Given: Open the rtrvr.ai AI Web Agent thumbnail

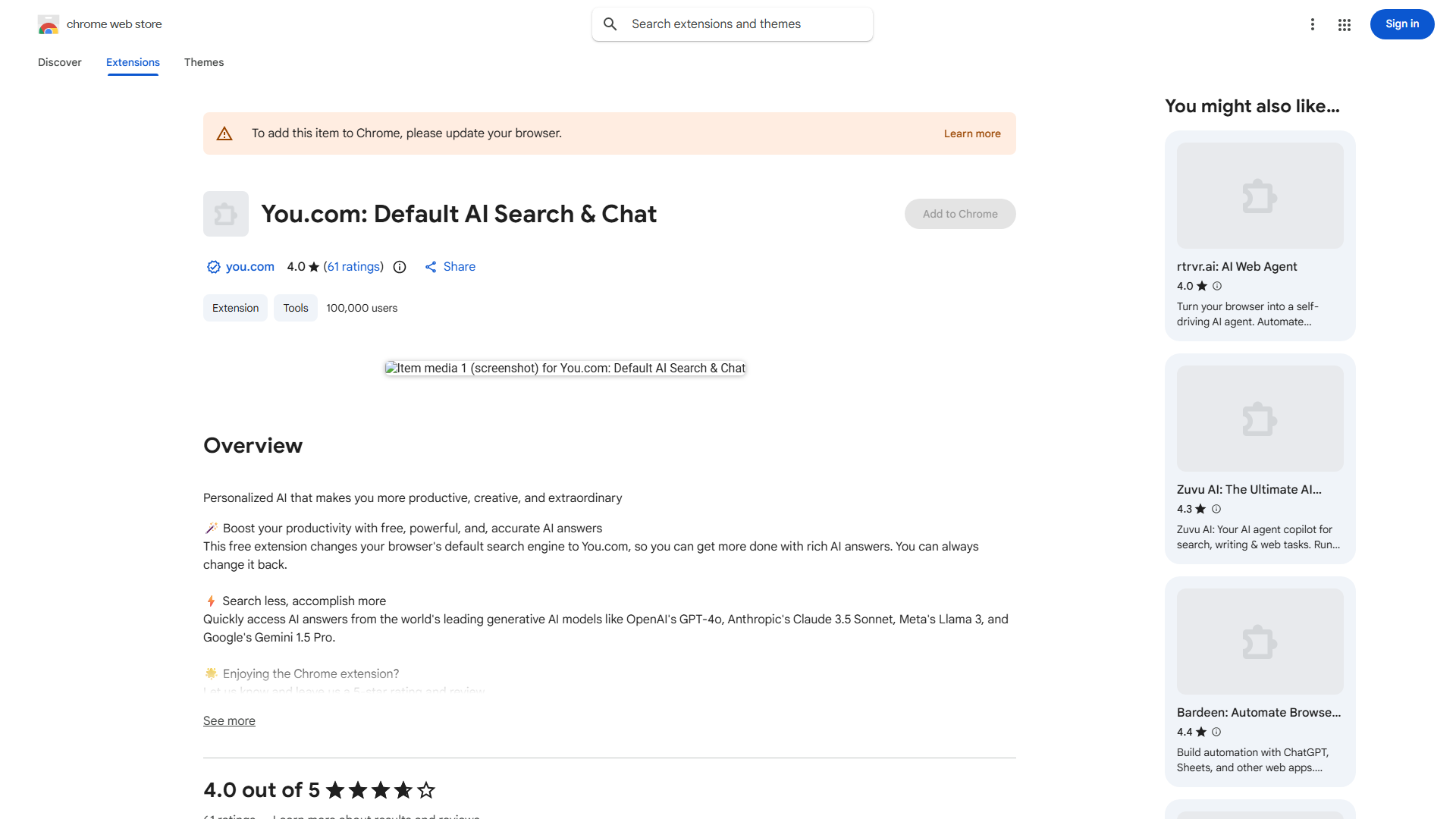Looking at the screenshot, I should tap(1260, 196).
